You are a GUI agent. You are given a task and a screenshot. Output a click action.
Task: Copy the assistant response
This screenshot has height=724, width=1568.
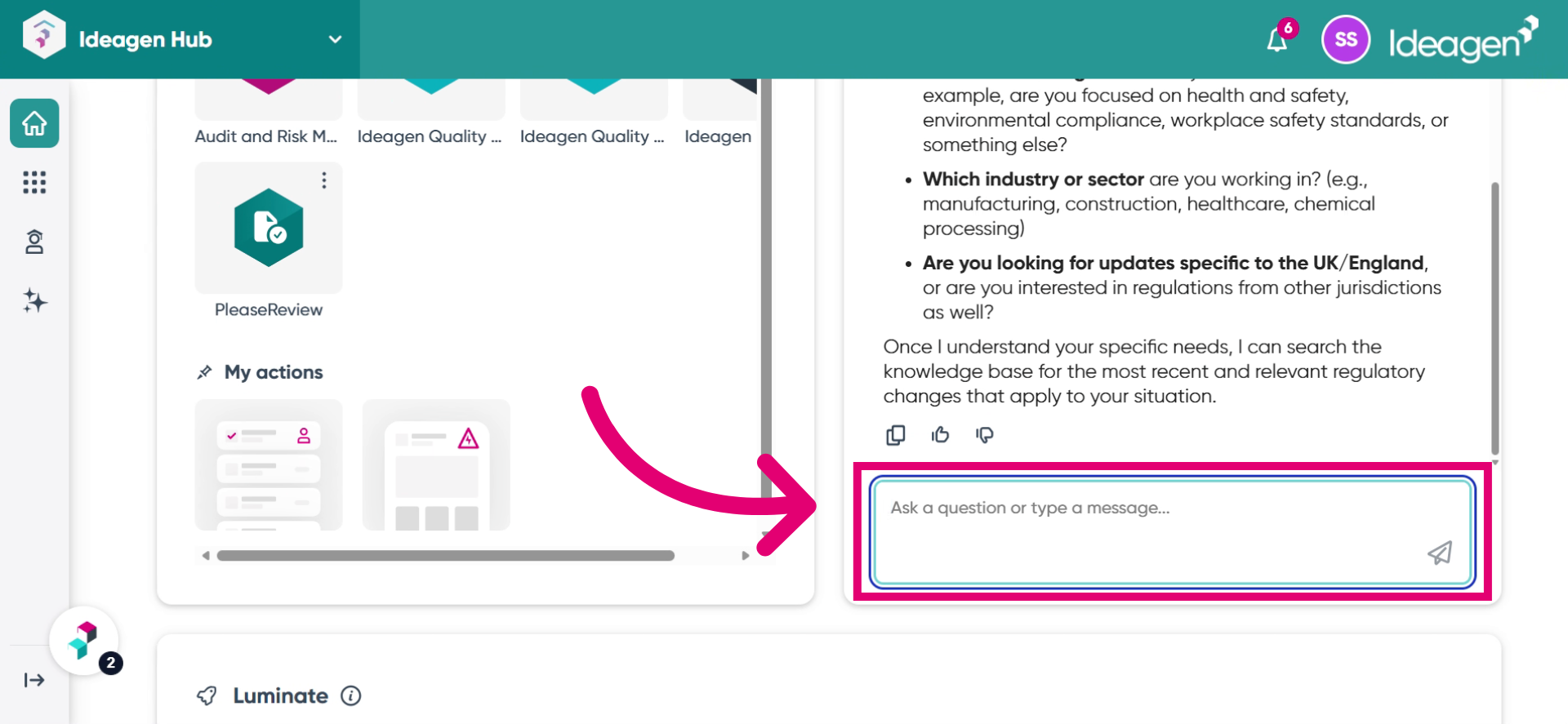tap(896, 435)
